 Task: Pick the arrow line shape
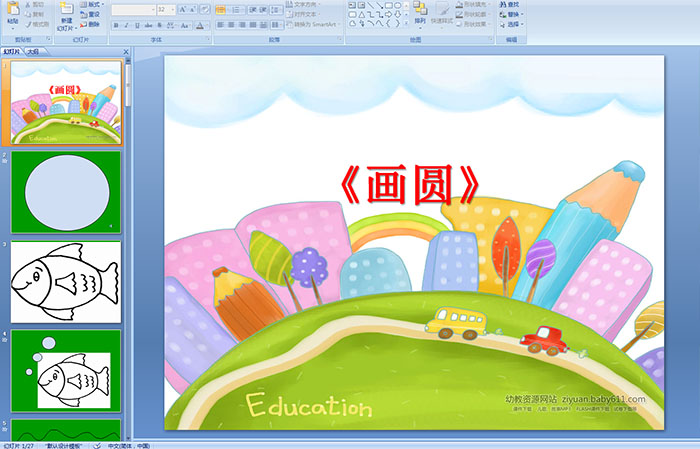point(379,5)
